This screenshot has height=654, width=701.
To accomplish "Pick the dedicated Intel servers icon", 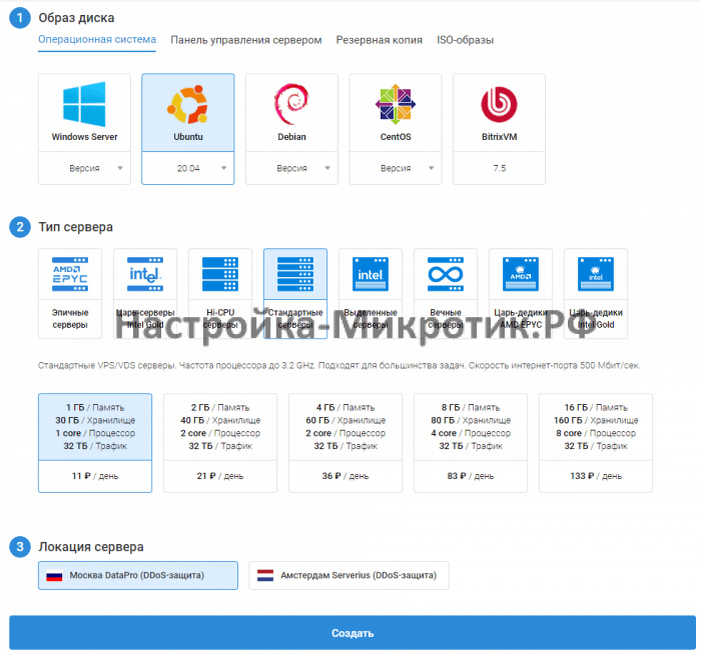I will [370, 274].
